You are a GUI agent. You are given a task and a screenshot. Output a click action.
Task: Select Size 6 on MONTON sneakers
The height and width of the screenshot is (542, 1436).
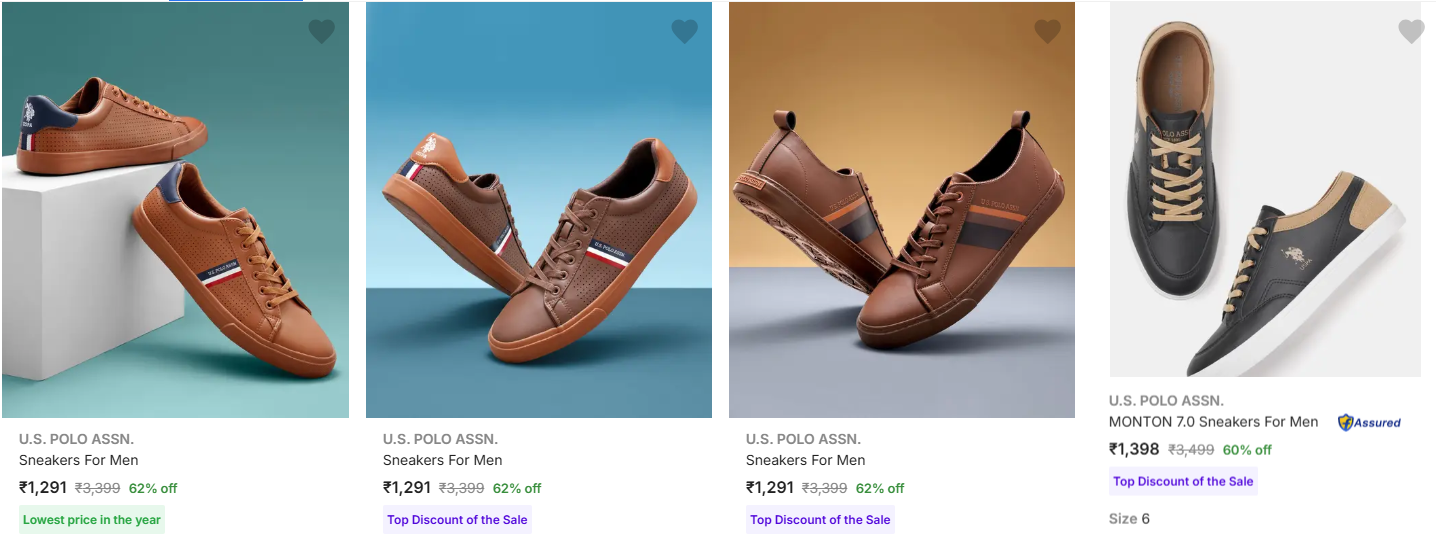pos(1145,519)
